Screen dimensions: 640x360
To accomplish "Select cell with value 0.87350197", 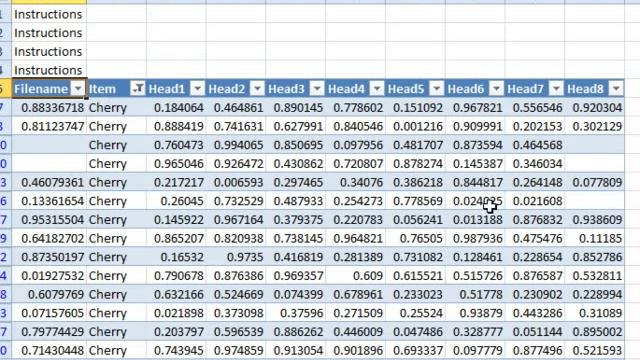I will click(x=49, y=257).
